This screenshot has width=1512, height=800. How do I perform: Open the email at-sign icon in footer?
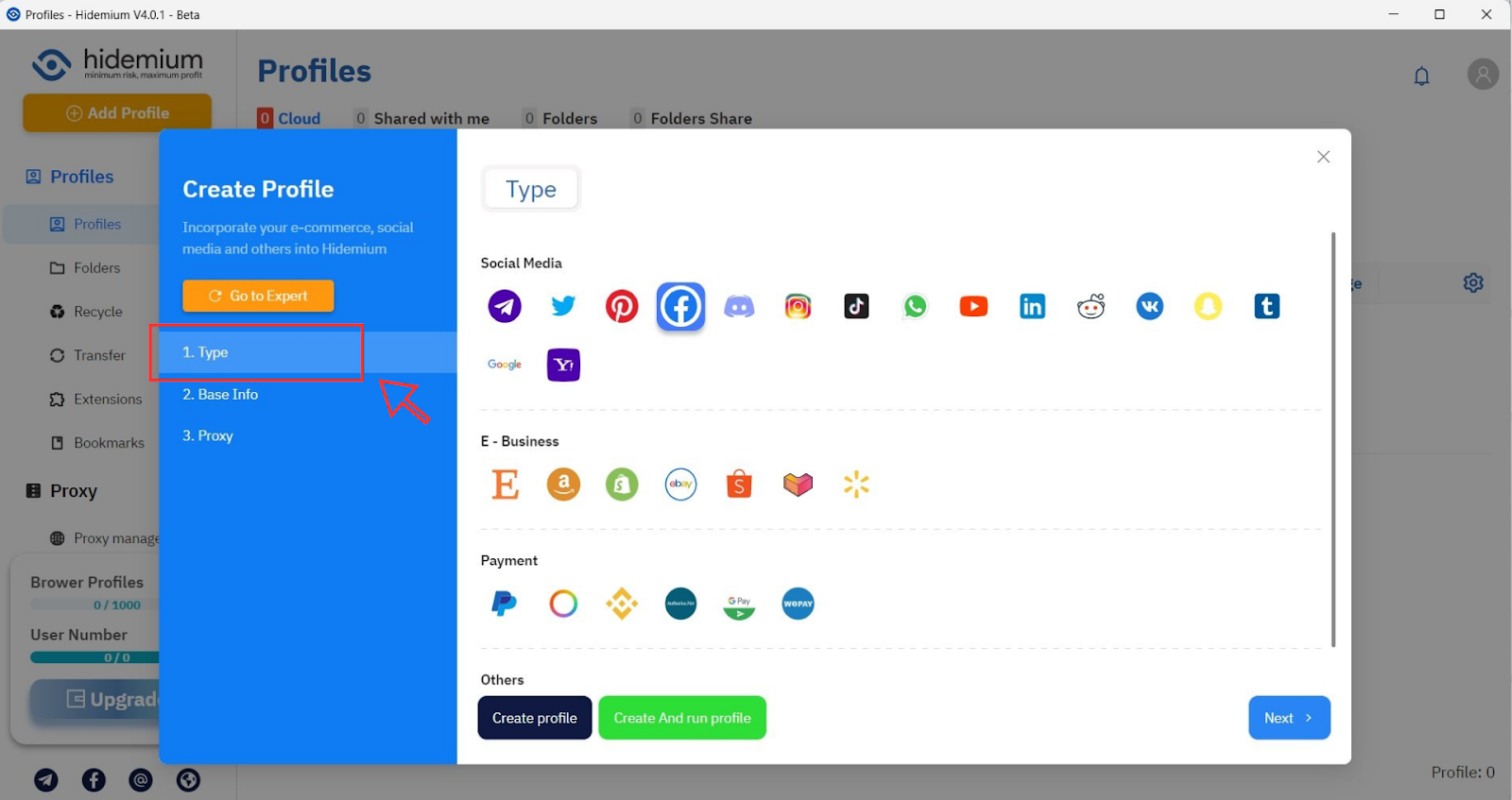pyautogui.click(x=141, y=780)
